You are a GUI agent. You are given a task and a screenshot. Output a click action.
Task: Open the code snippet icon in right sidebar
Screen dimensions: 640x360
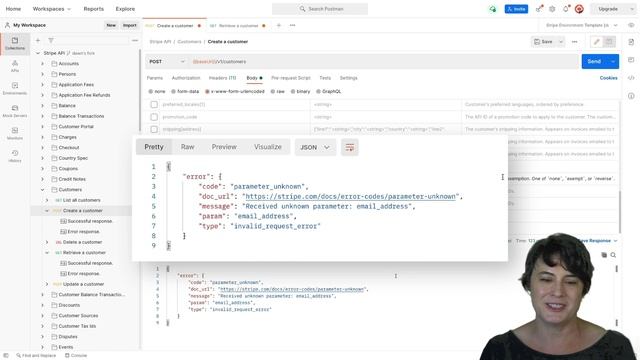631,78
